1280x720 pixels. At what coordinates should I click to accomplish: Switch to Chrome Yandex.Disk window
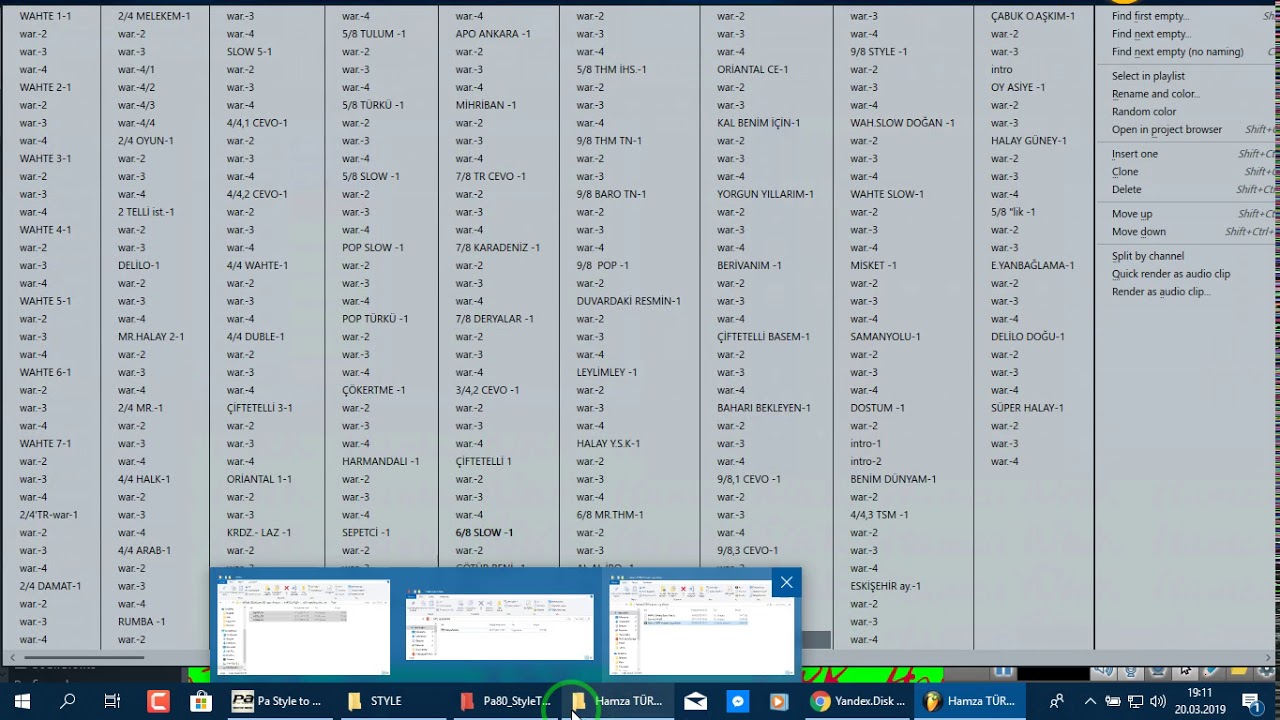pos(858,701)
